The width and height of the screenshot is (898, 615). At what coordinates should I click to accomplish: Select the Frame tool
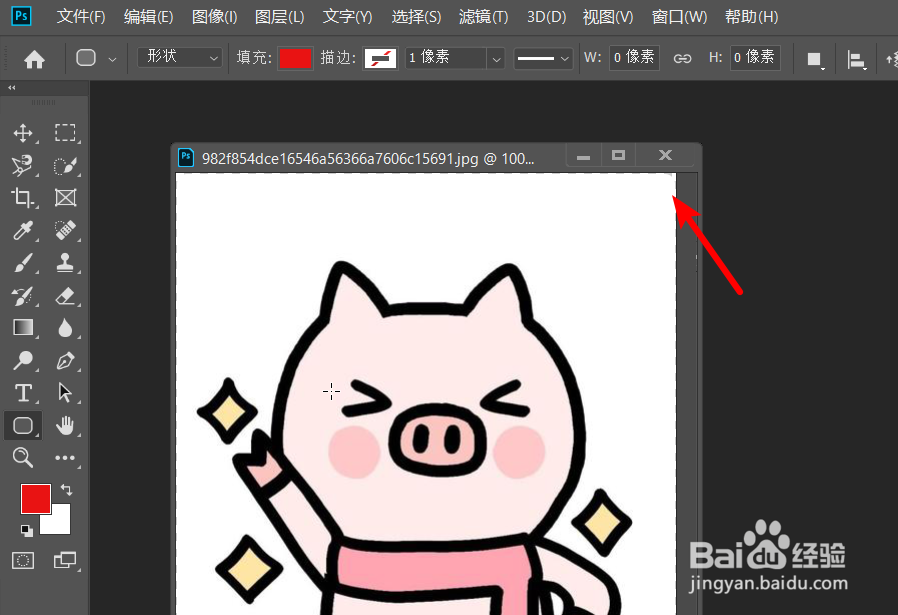tap(65, 198)
